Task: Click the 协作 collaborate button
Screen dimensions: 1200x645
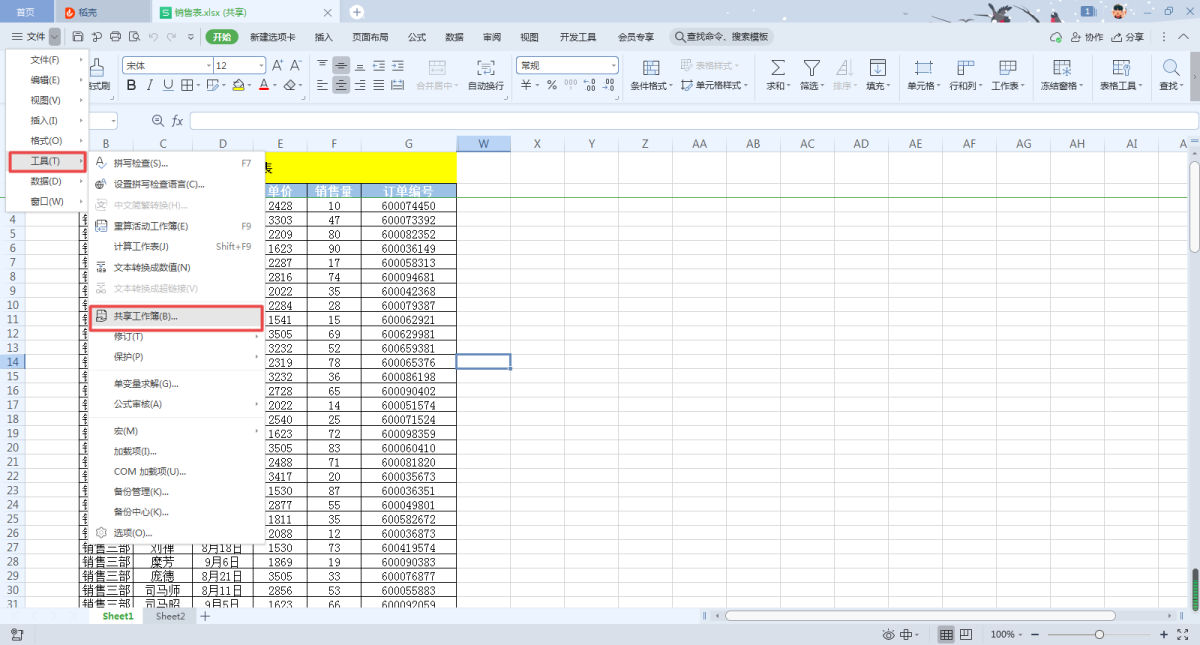Action: tap(1087, 37)
